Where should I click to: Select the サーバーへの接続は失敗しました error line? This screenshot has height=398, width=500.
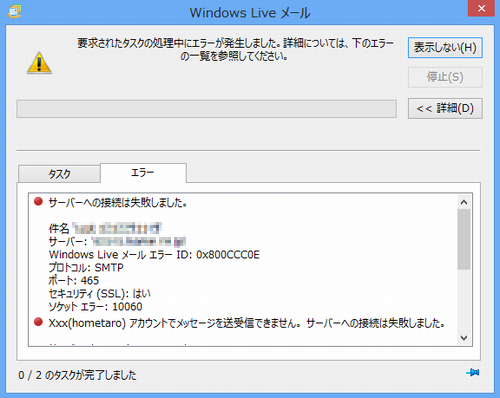[118, 202]
